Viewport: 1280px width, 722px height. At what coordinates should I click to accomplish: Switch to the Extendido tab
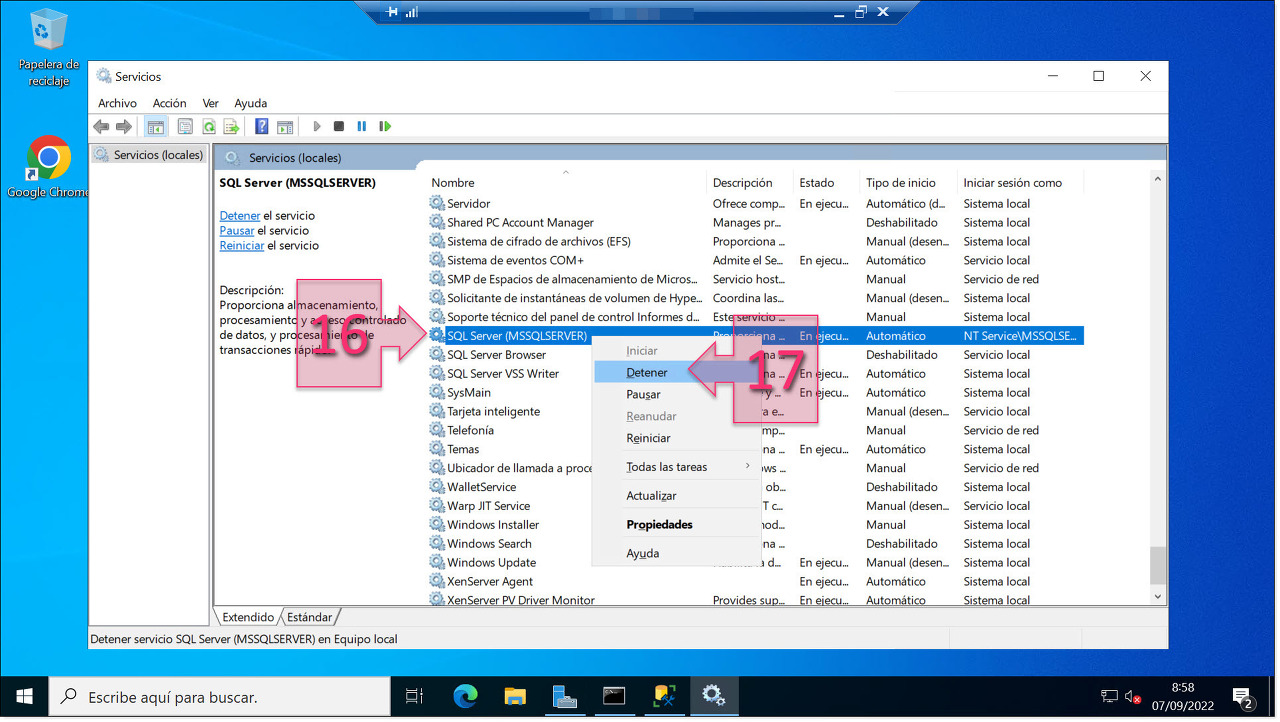point(248,617)
